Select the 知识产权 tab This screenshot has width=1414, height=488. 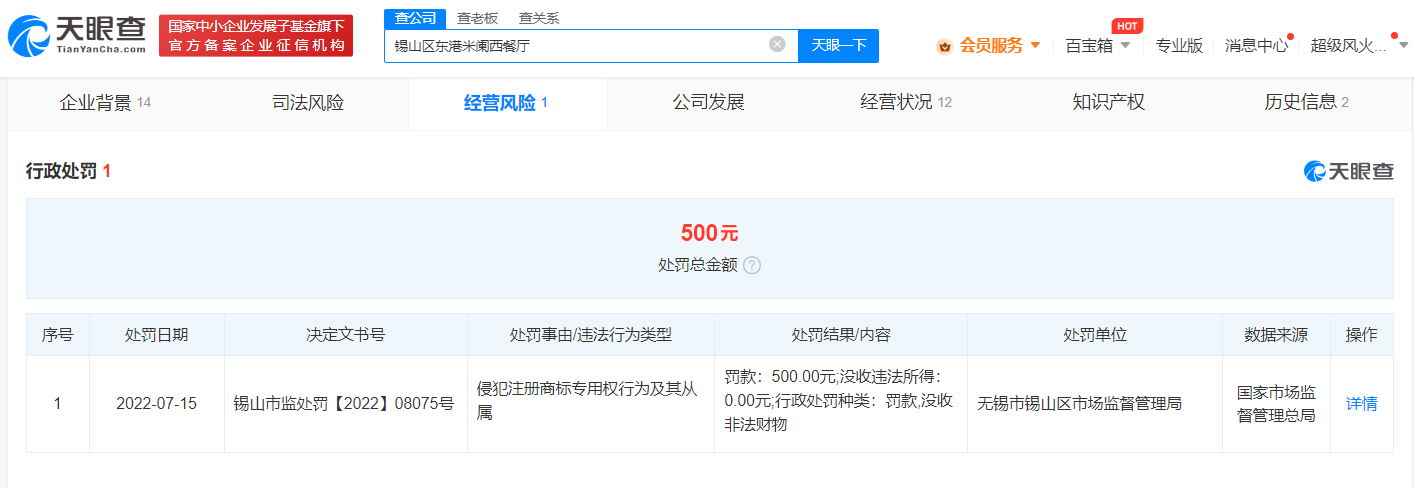coord(1108,102)
